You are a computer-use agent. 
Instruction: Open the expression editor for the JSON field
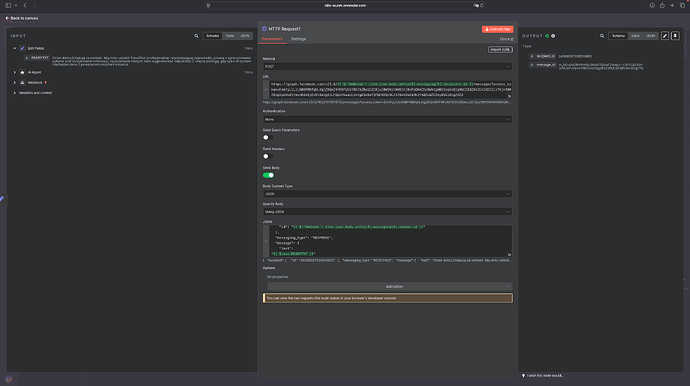pyautogui.click(x=509, y=254)
